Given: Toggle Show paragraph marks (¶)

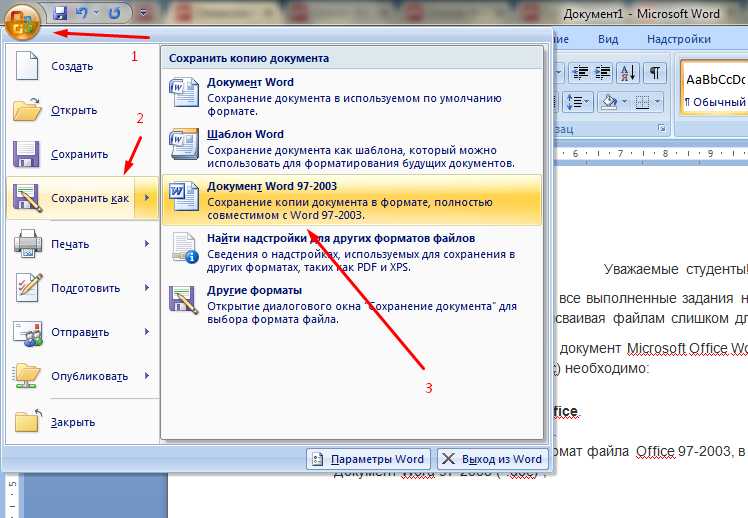Looking at the screenshot, I should tap(654, 73).
